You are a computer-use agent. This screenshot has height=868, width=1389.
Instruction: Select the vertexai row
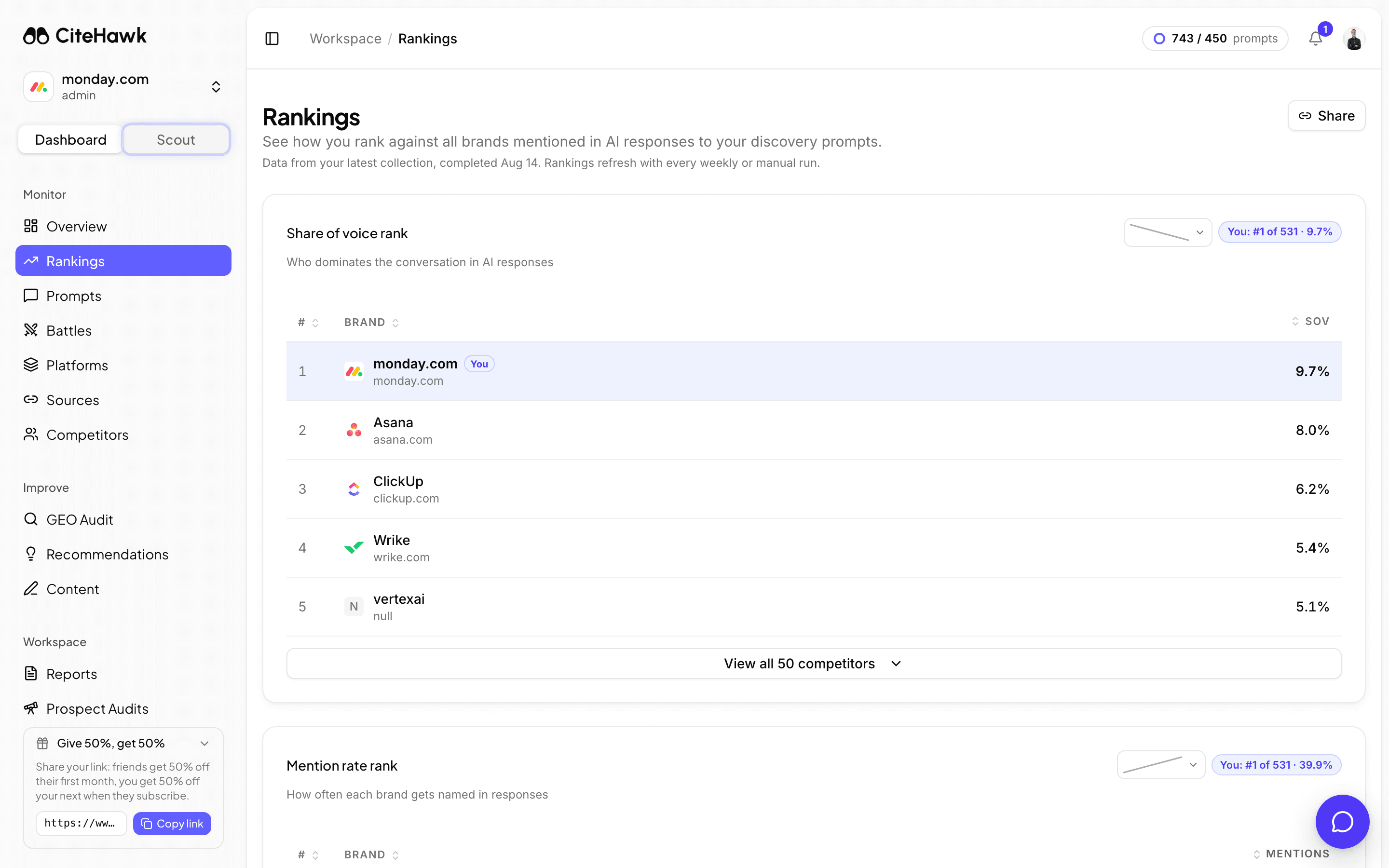pos(814,607)
